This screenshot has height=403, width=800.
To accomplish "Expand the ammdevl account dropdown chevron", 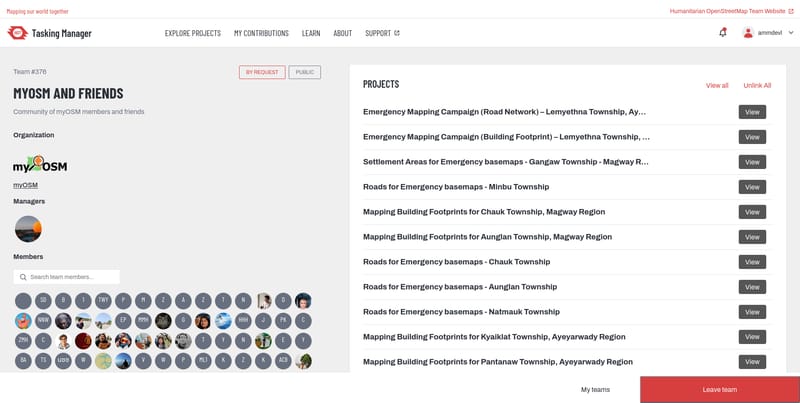I will (791, 33).
